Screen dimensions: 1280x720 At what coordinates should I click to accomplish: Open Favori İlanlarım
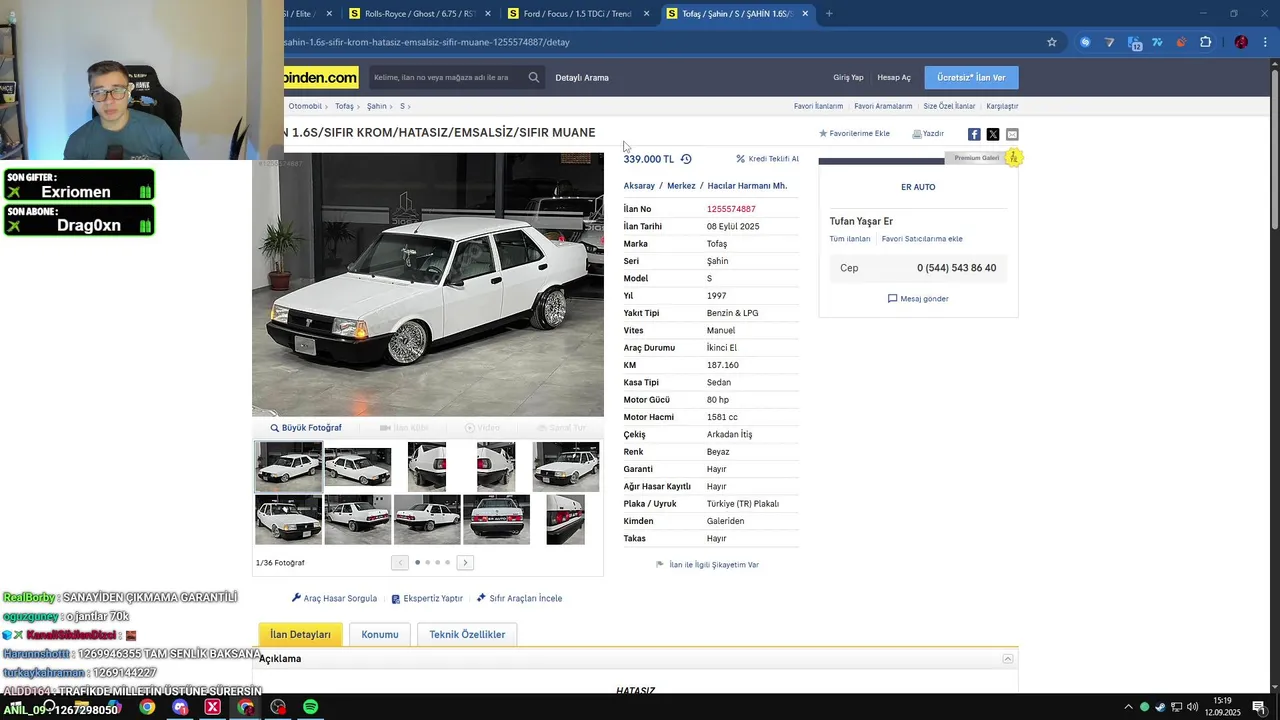point(818,106)
